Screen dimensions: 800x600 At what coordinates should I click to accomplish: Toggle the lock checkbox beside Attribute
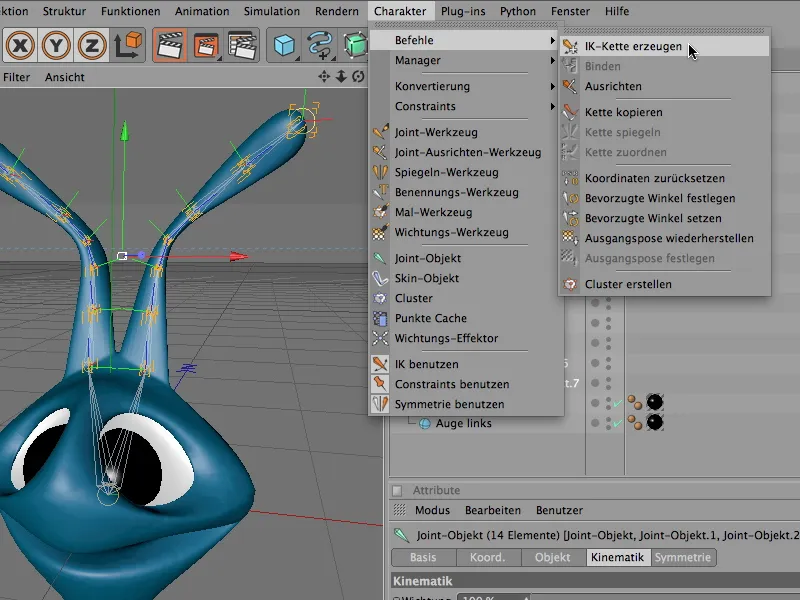tap(397, 491)
